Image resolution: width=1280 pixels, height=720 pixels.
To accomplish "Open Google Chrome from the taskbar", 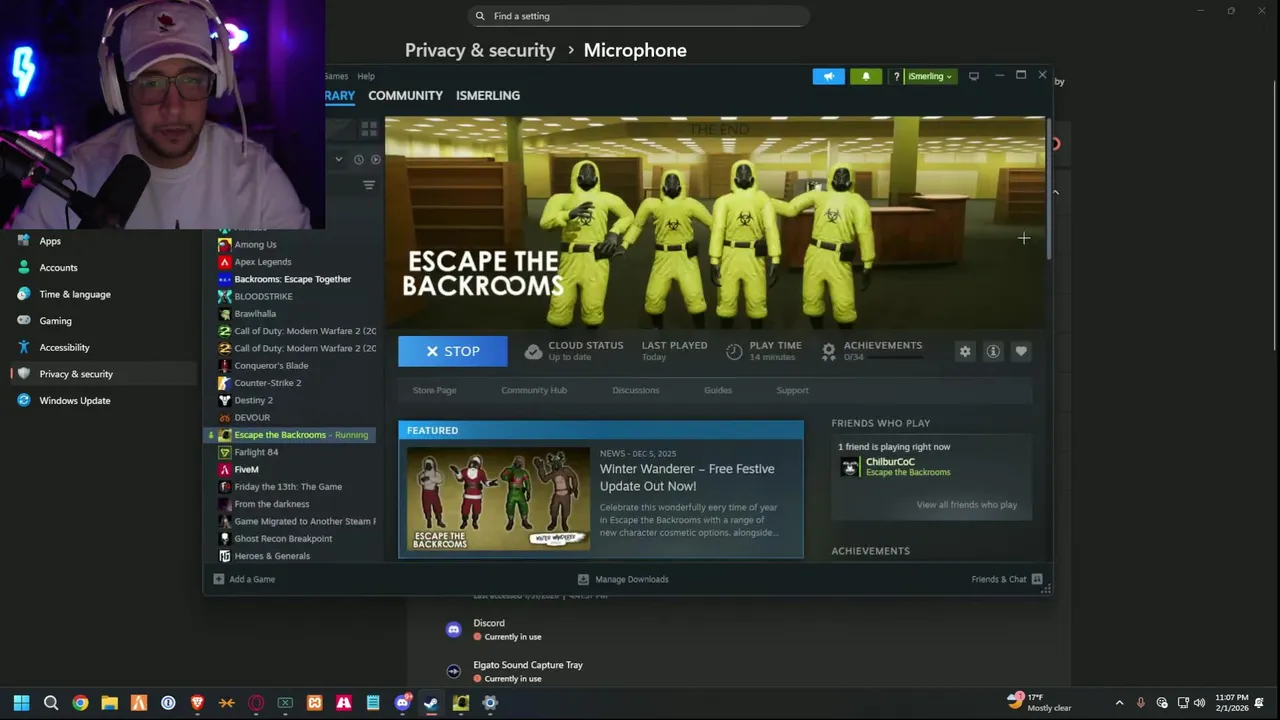I will pos(80,703).
